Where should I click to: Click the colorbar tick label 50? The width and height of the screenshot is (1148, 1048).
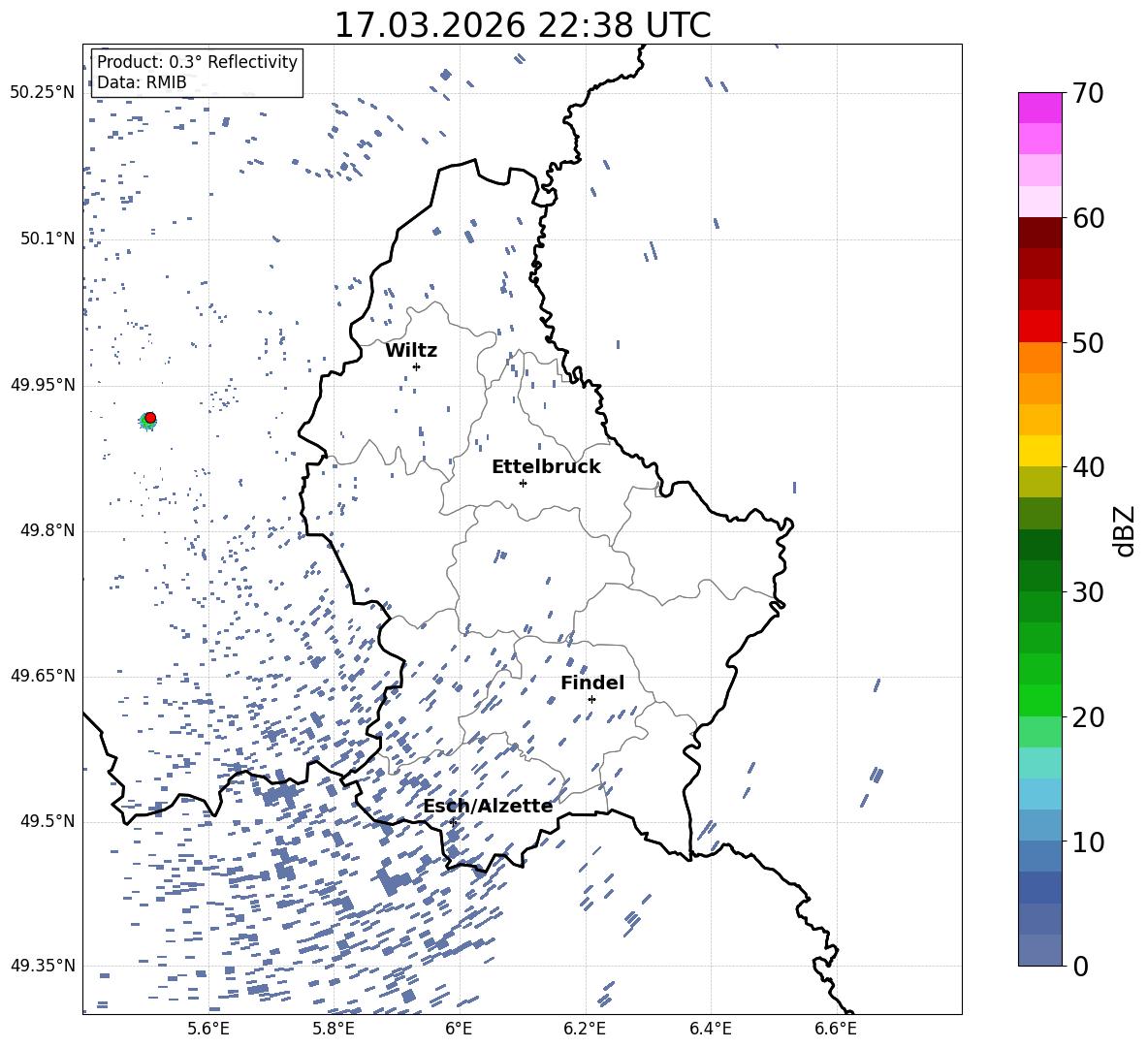[x=1088, y=343]
